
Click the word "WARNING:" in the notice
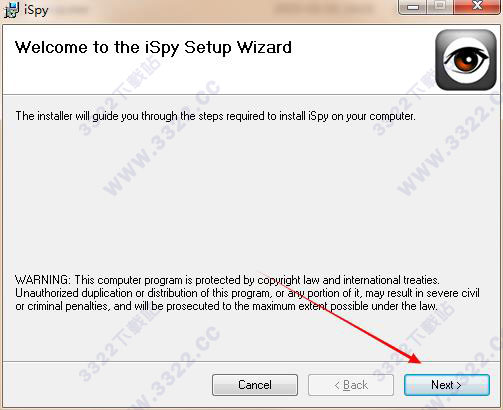[43, 280]
